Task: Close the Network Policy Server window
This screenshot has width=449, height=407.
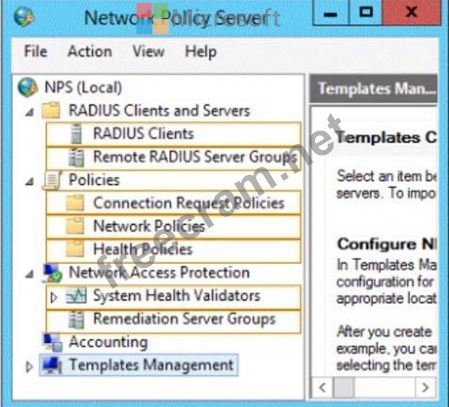Action: 412,13
